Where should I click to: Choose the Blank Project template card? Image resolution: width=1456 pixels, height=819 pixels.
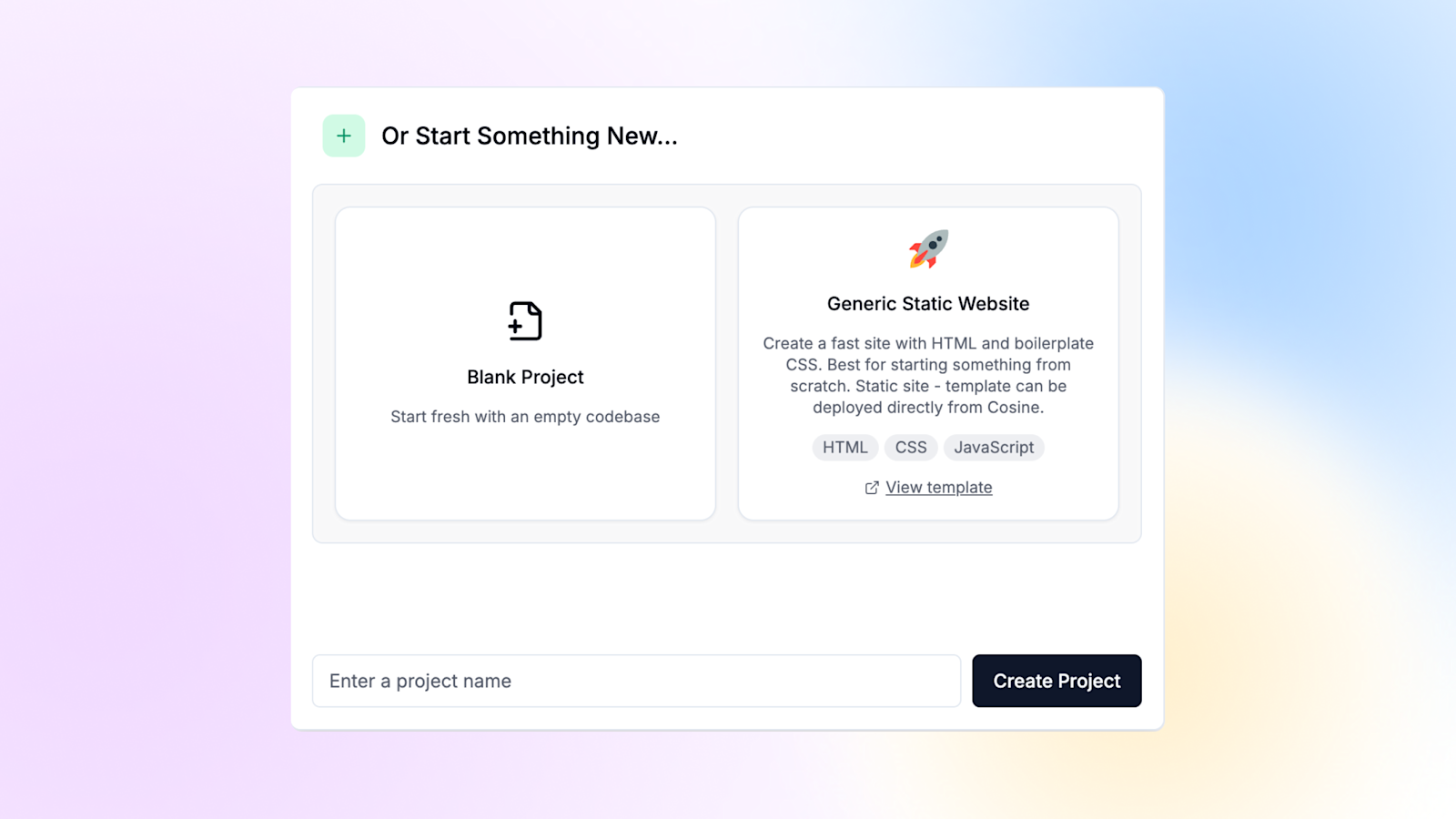[x=525, y=362]
